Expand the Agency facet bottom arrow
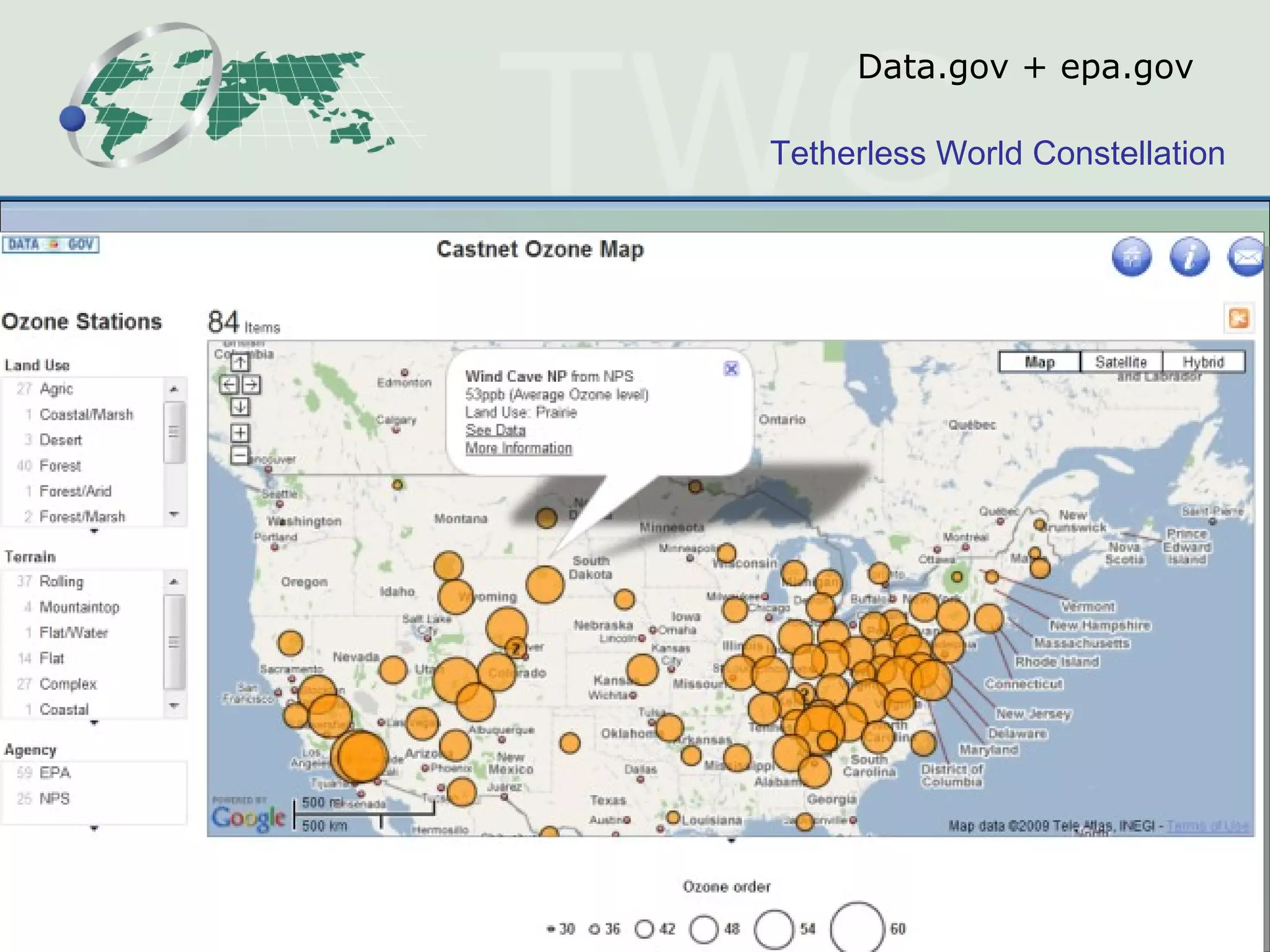The height and width of the screenshot is (952, 1270). [x=94, y=828]
